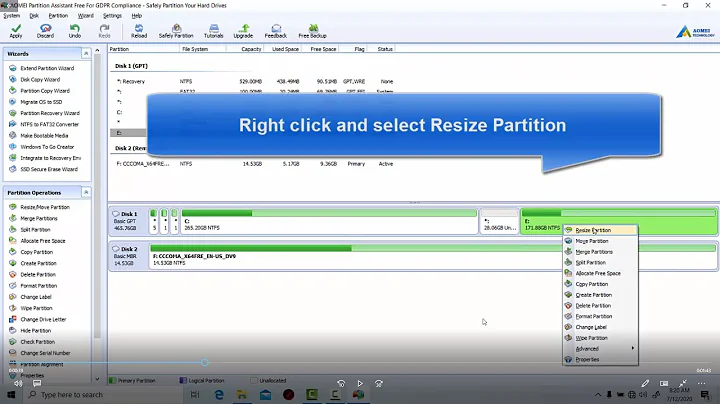720x404 pixels.
Task: Open the Safely Partition tool
Action: (176, 31)
